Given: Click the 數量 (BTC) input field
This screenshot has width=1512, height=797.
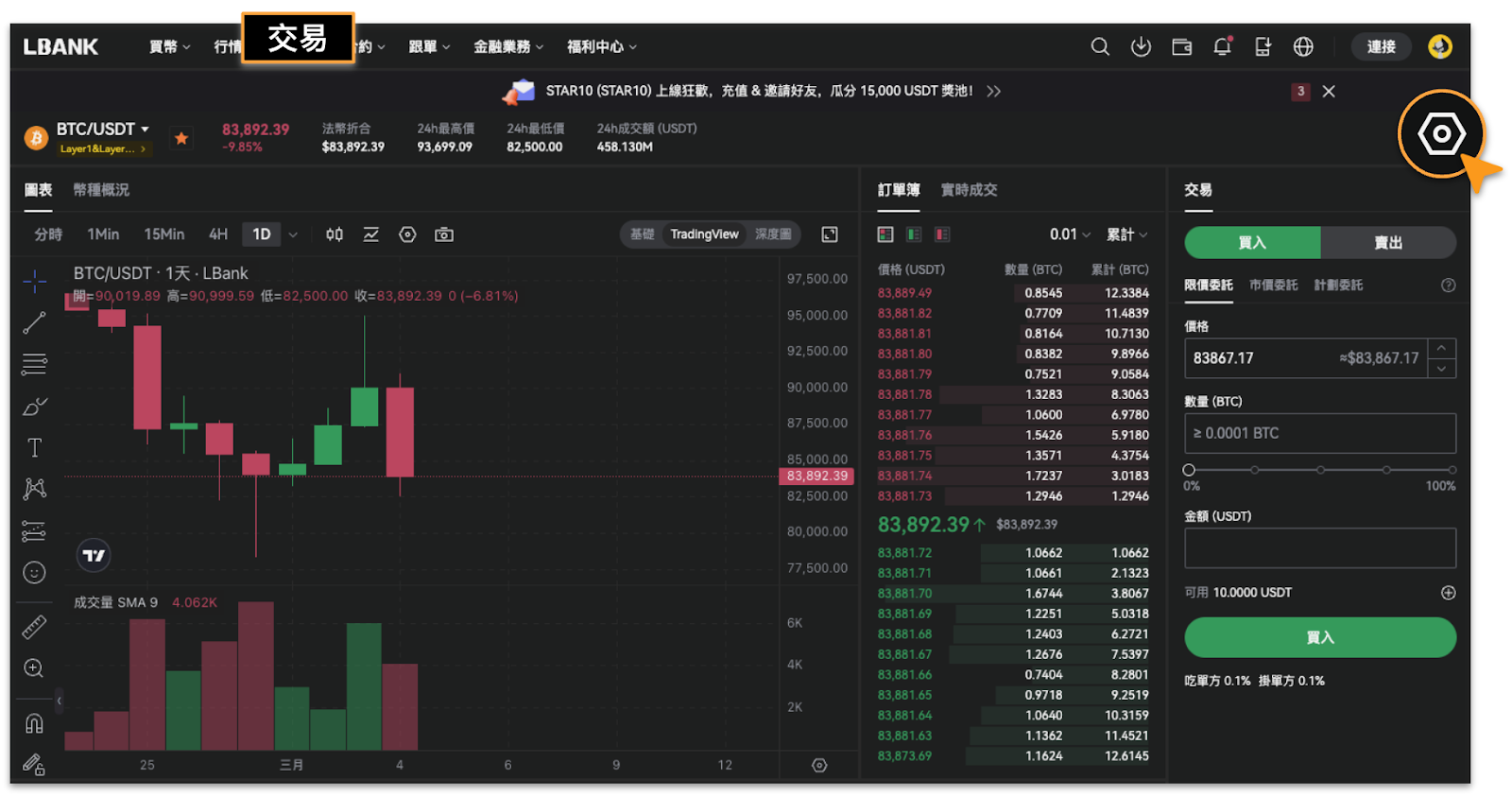Looking at the screenshot, I should [x=1320, y=433].
